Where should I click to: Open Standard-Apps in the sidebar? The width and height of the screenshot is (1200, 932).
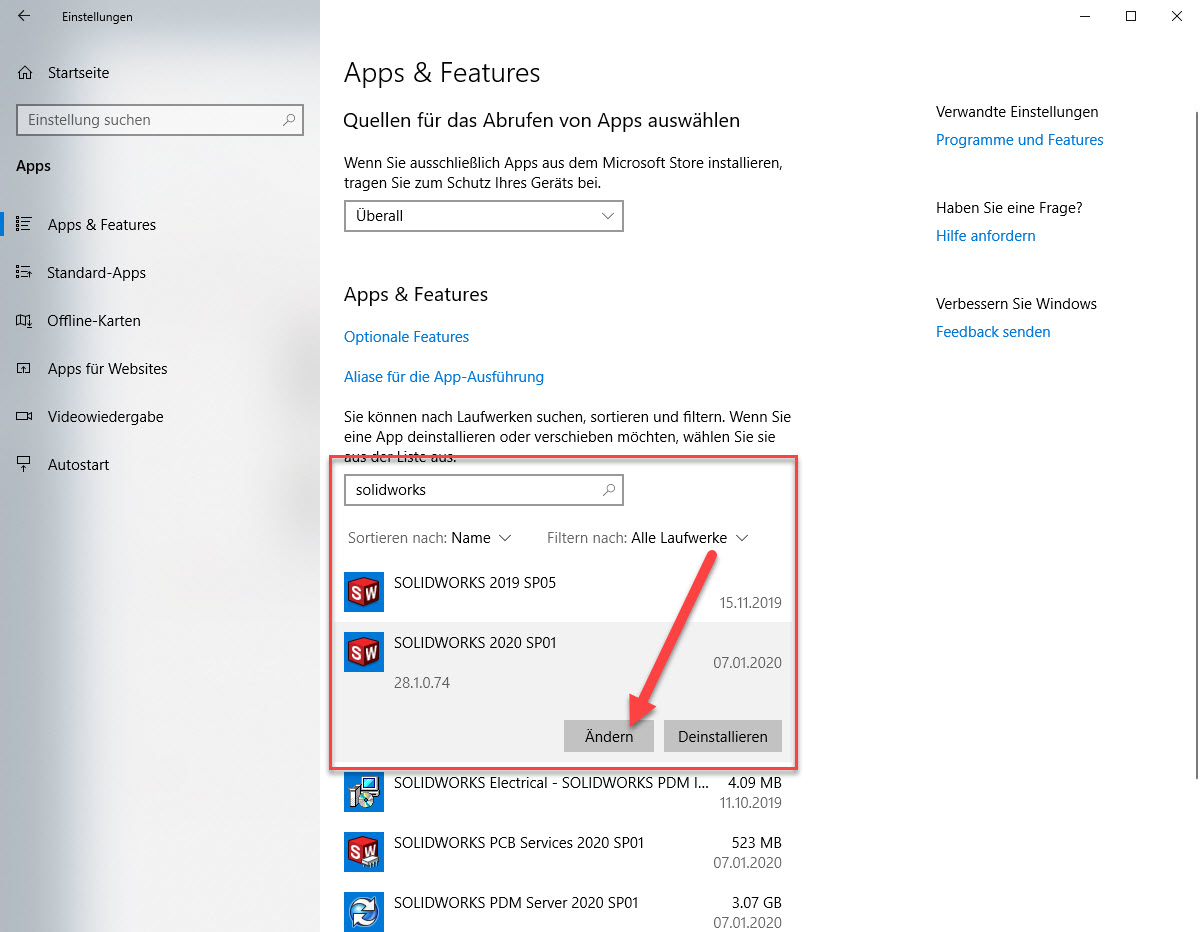pos(96,273)
